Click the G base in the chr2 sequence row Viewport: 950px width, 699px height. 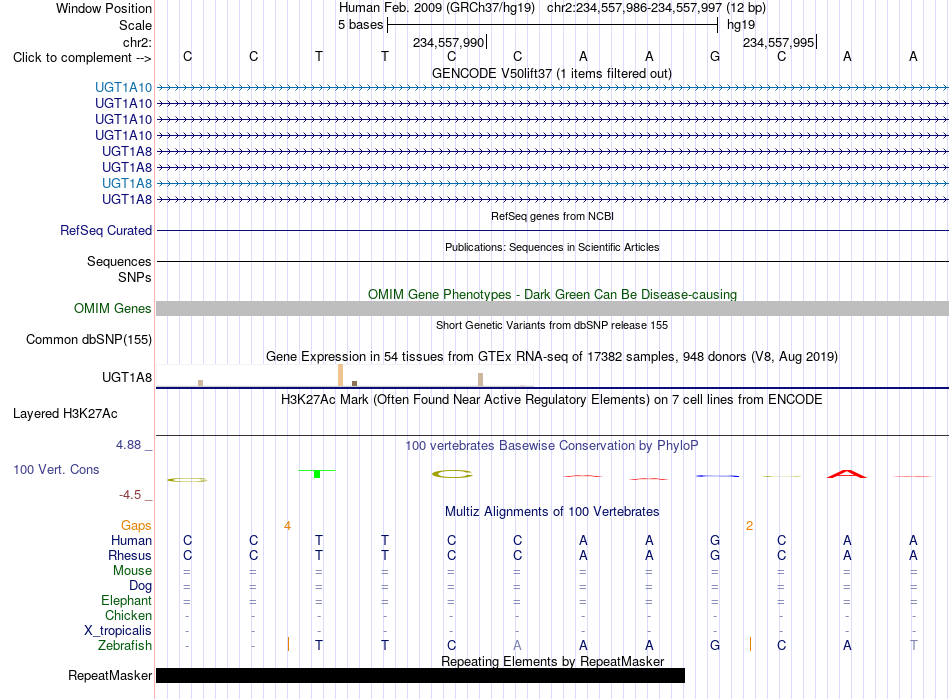[715, 56]
